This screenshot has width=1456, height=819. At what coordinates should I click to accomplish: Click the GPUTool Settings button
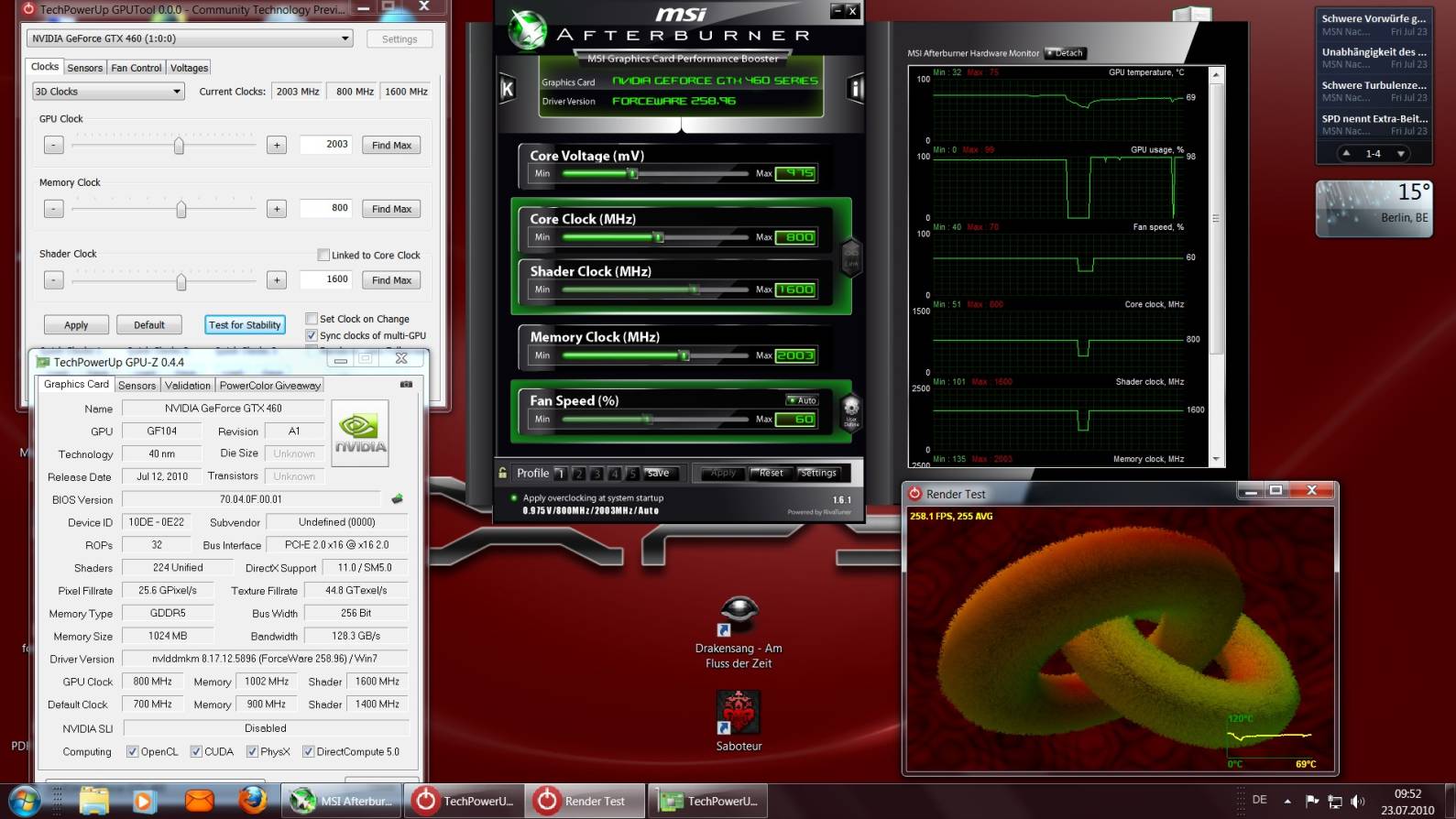[400, 39]
